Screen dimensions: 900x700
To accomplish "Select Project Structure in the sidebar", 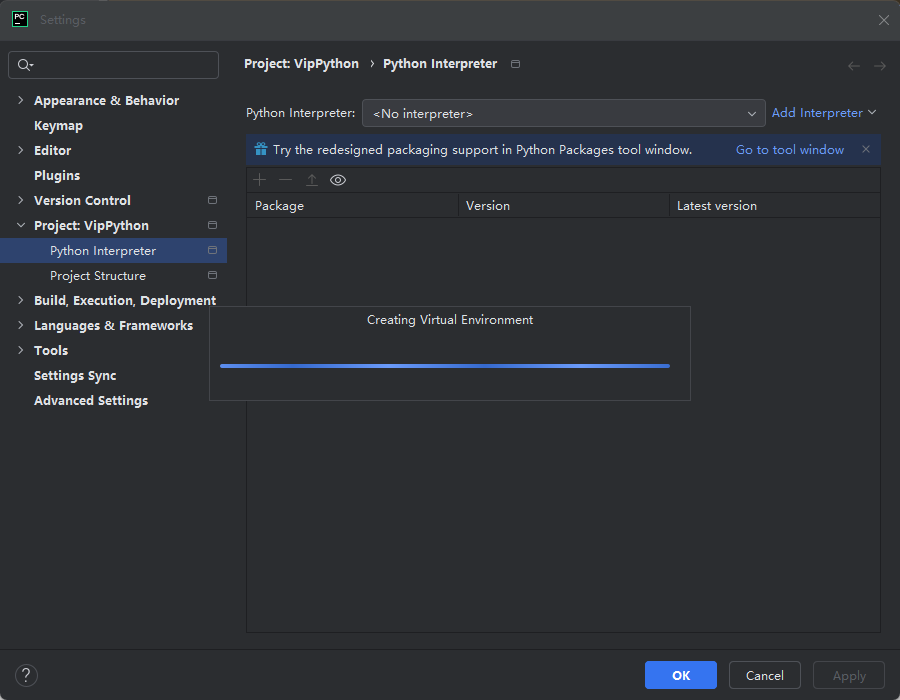I will pos(98,275).
